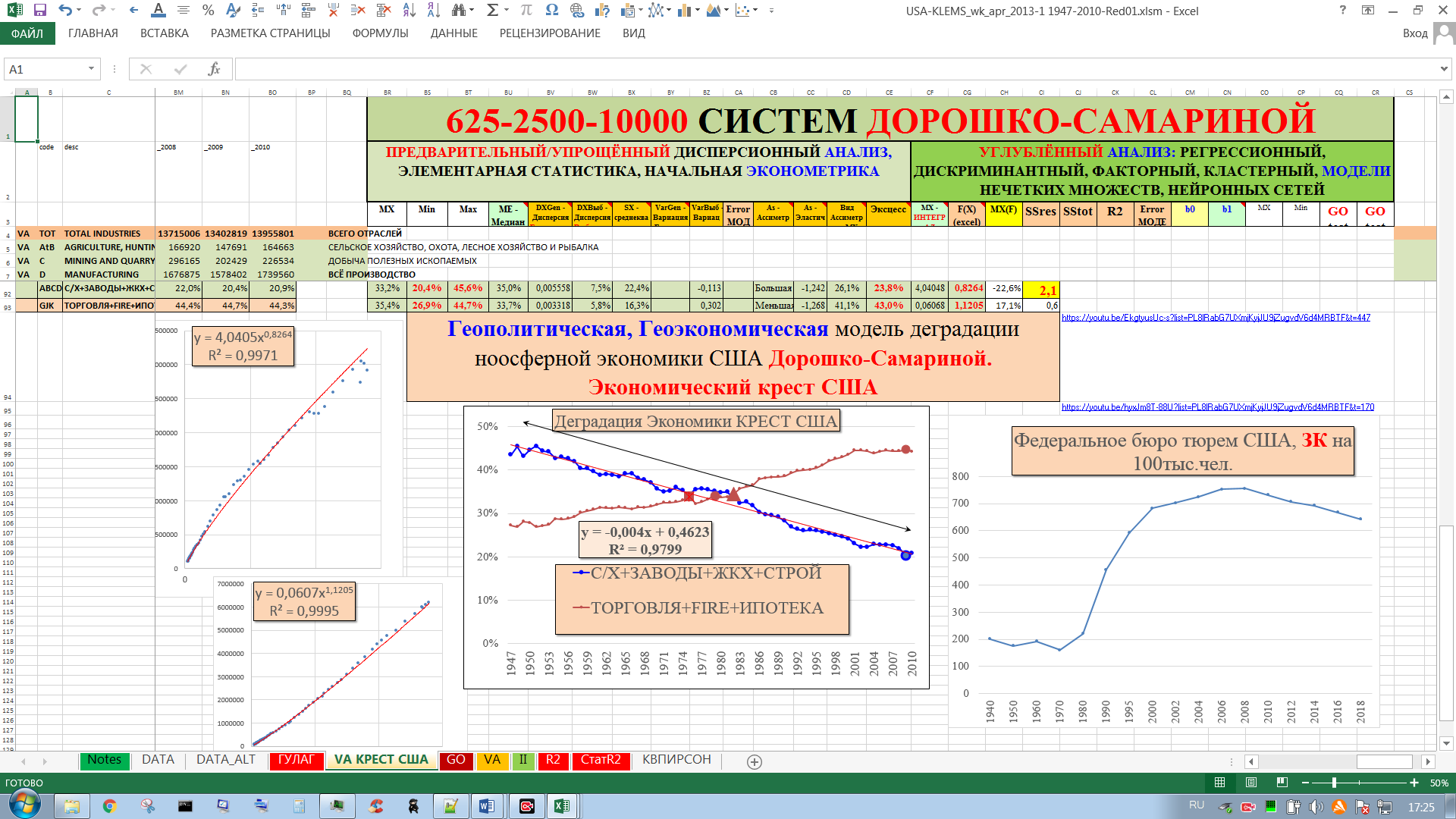Add a new sheet with plus icon
Image resolution: width=1456 pixels, height=819 pixels.
click(754, 762)
